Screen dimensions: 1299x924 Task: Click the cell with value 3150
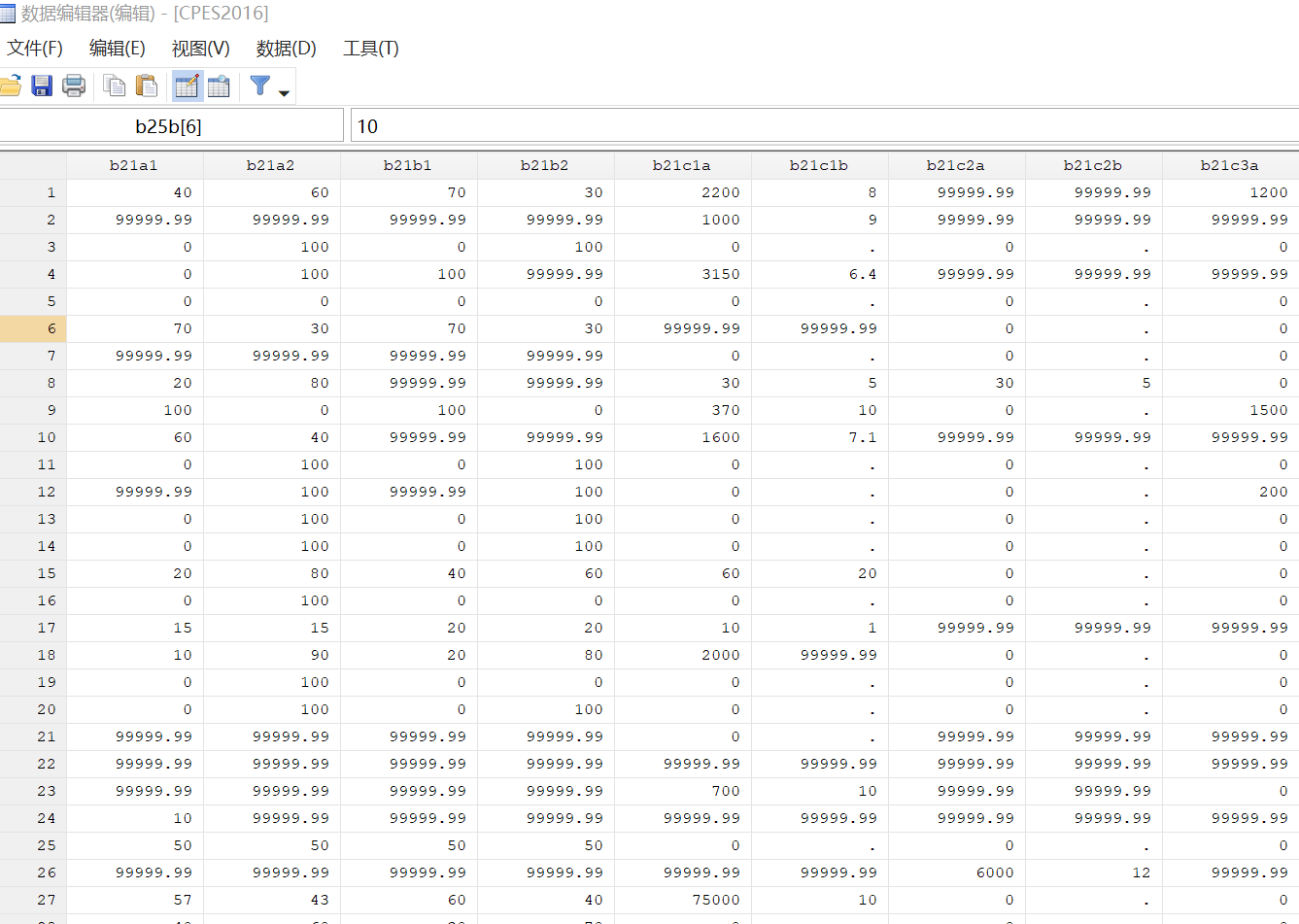pos(682,274)
